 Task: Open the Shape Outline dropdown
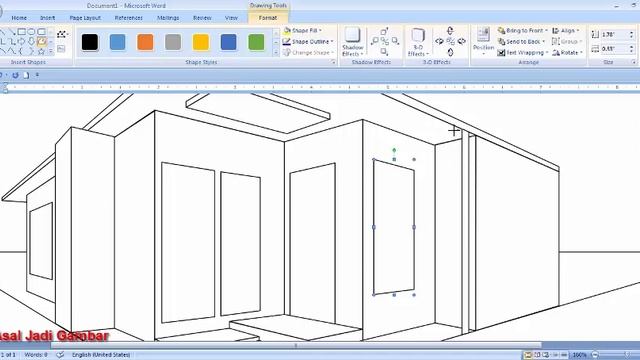pos(308,42)
